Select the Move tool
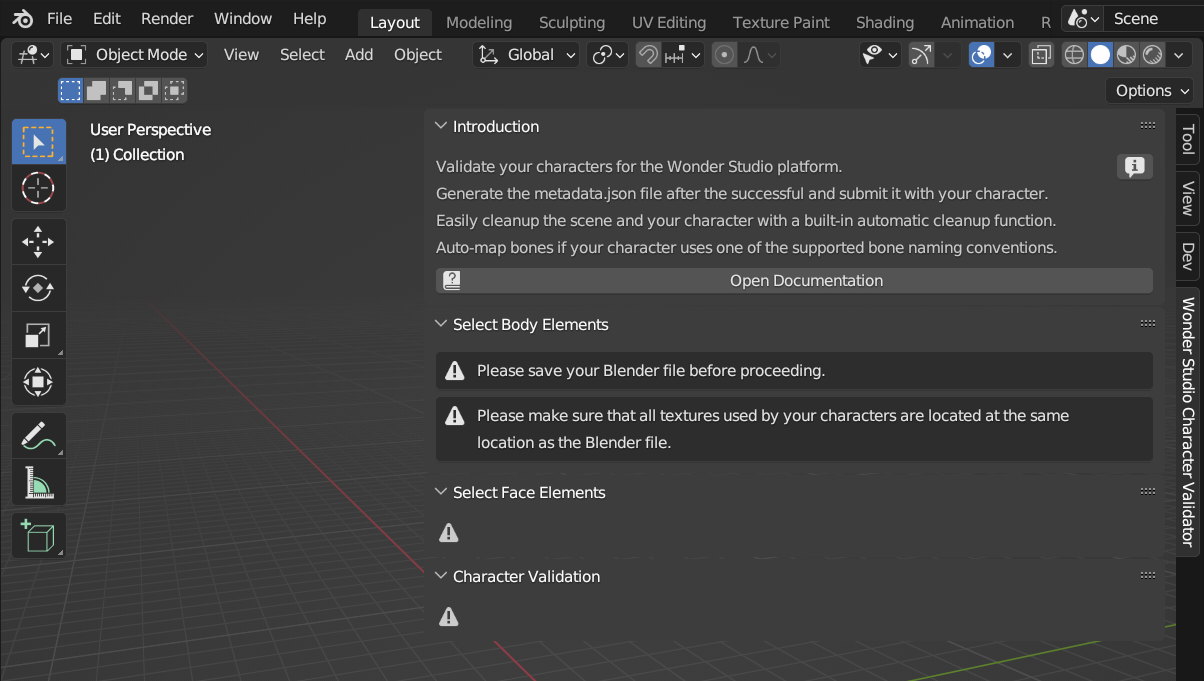1204x681 pixels. (38, 242)
